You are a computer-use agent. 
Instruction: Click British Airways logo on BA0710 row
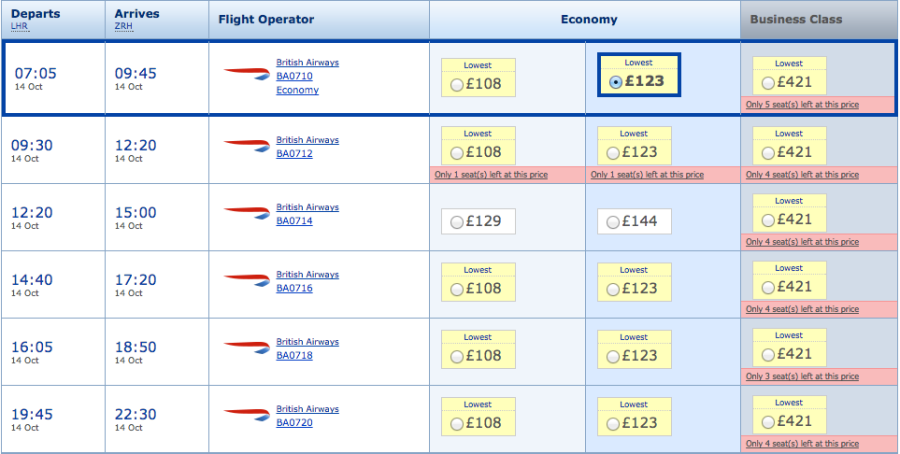point(246,71)
